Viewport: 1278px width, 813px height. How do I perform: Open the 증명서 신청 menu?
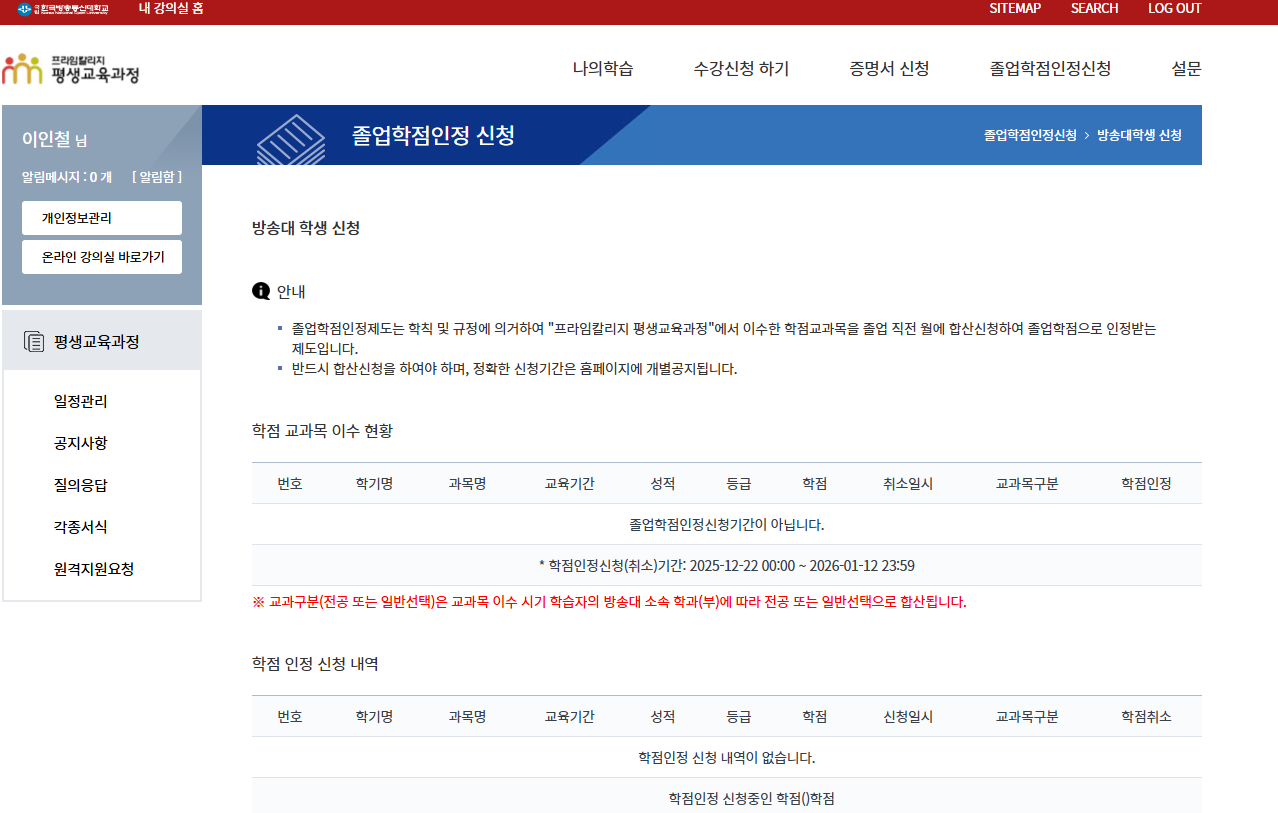(889, 69)
